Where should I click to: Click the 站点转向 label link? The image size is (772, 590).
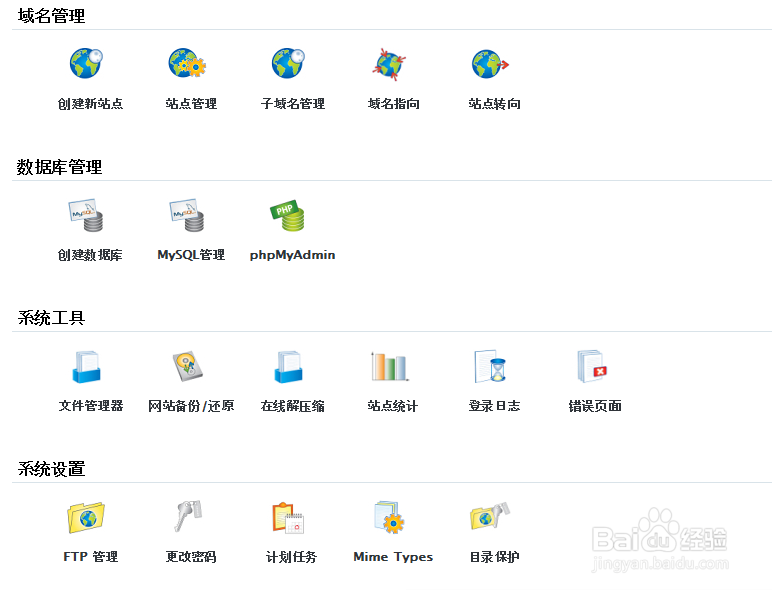tap(494, 104)
